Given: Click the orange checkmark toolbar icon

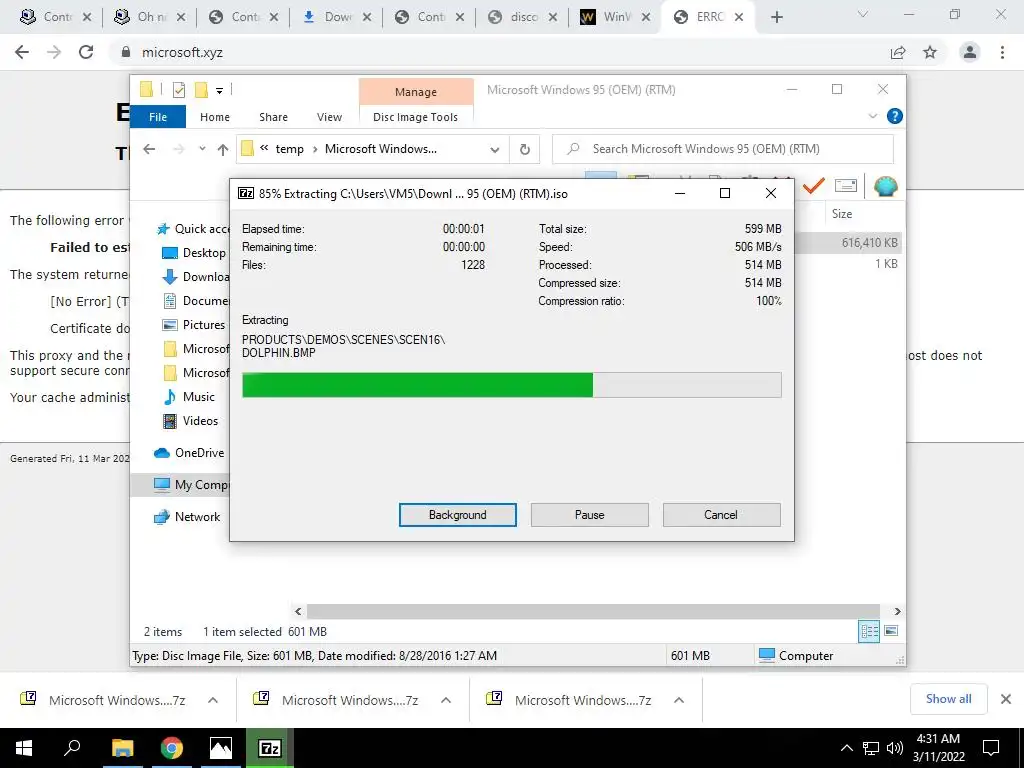Looking at the screenshot, I should click(x=813, y=186).
